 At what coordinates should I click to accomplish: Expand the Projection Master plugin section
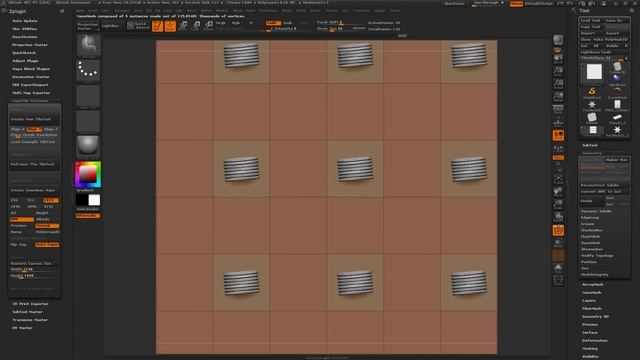pyautogui.click(x=30, y=45)
